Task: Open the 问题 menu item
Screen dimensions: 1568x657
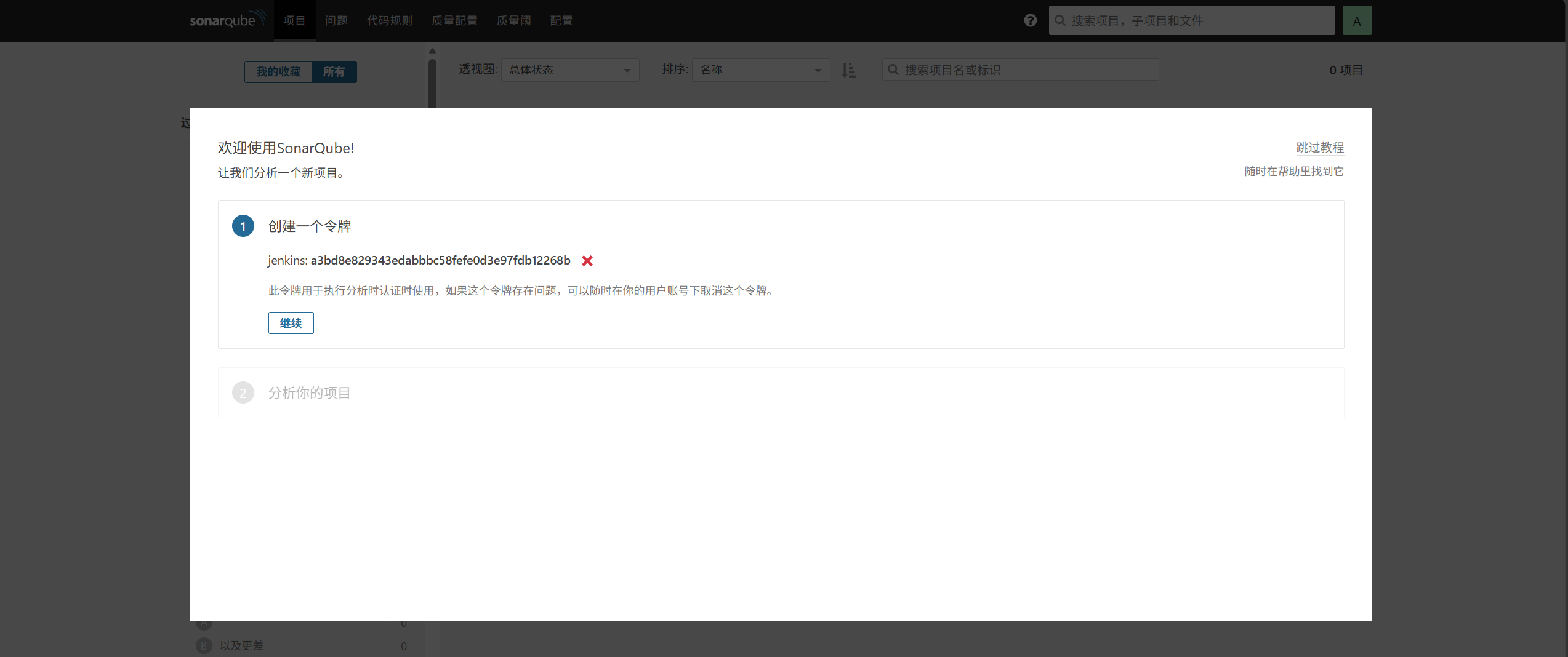Action: pos(336,21)
